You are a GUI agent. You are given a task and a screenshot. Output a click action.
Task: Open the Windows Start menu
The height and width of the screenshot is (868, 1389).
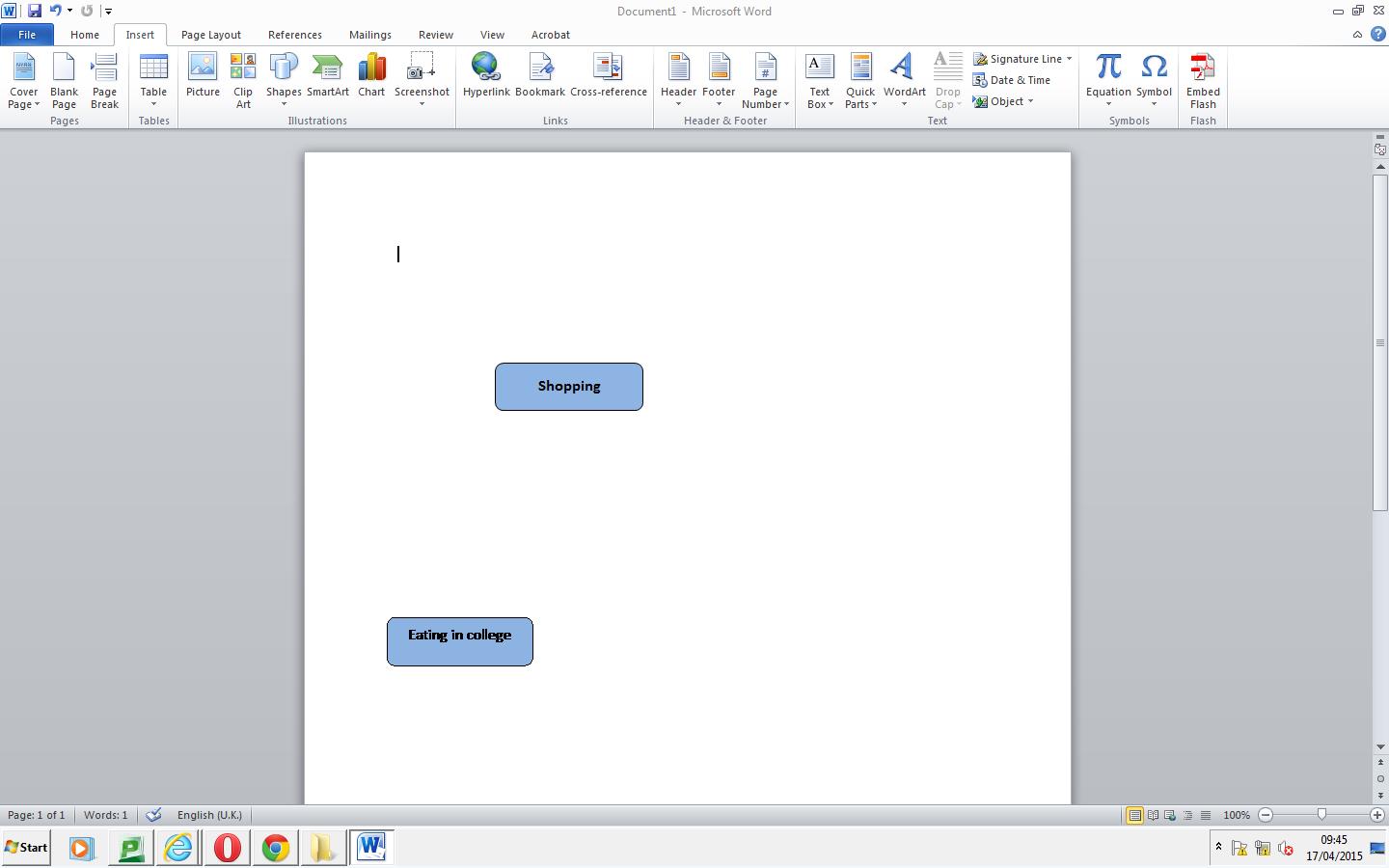(x=26, y=848)
